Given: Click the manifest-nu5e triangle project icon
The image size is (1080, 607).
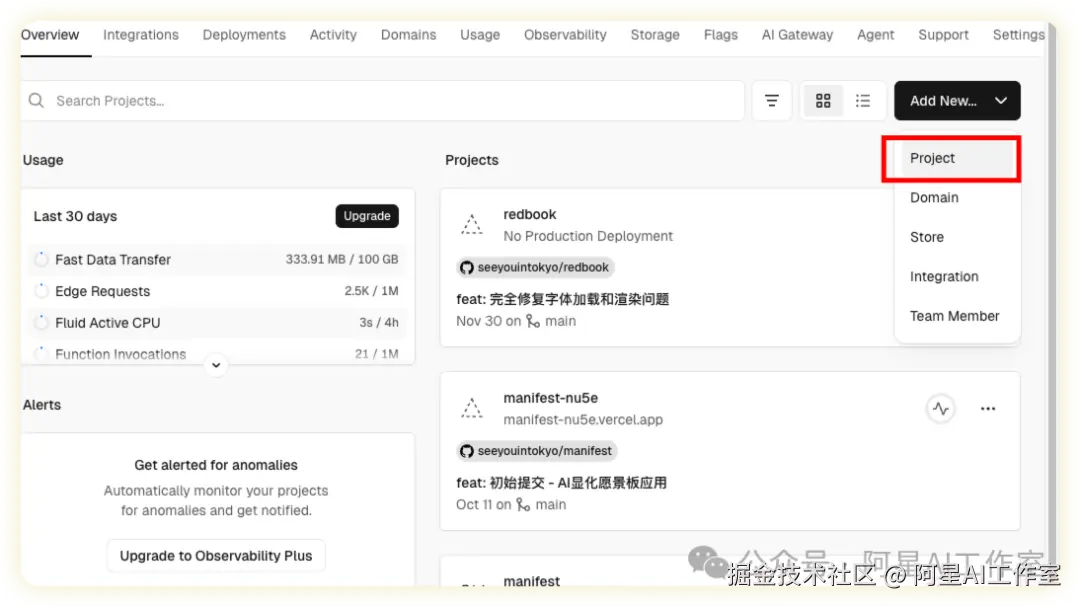Looking at the screenshot, I should [472, 409].
